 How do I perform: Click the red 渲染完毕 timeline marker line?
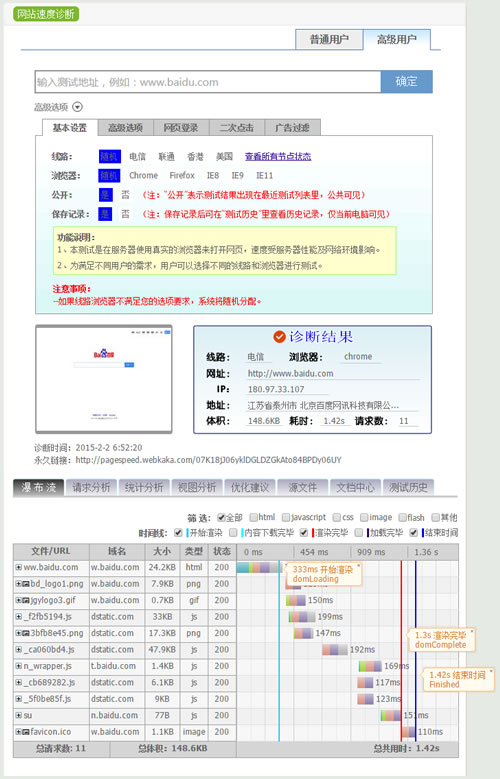pos(402,651)
